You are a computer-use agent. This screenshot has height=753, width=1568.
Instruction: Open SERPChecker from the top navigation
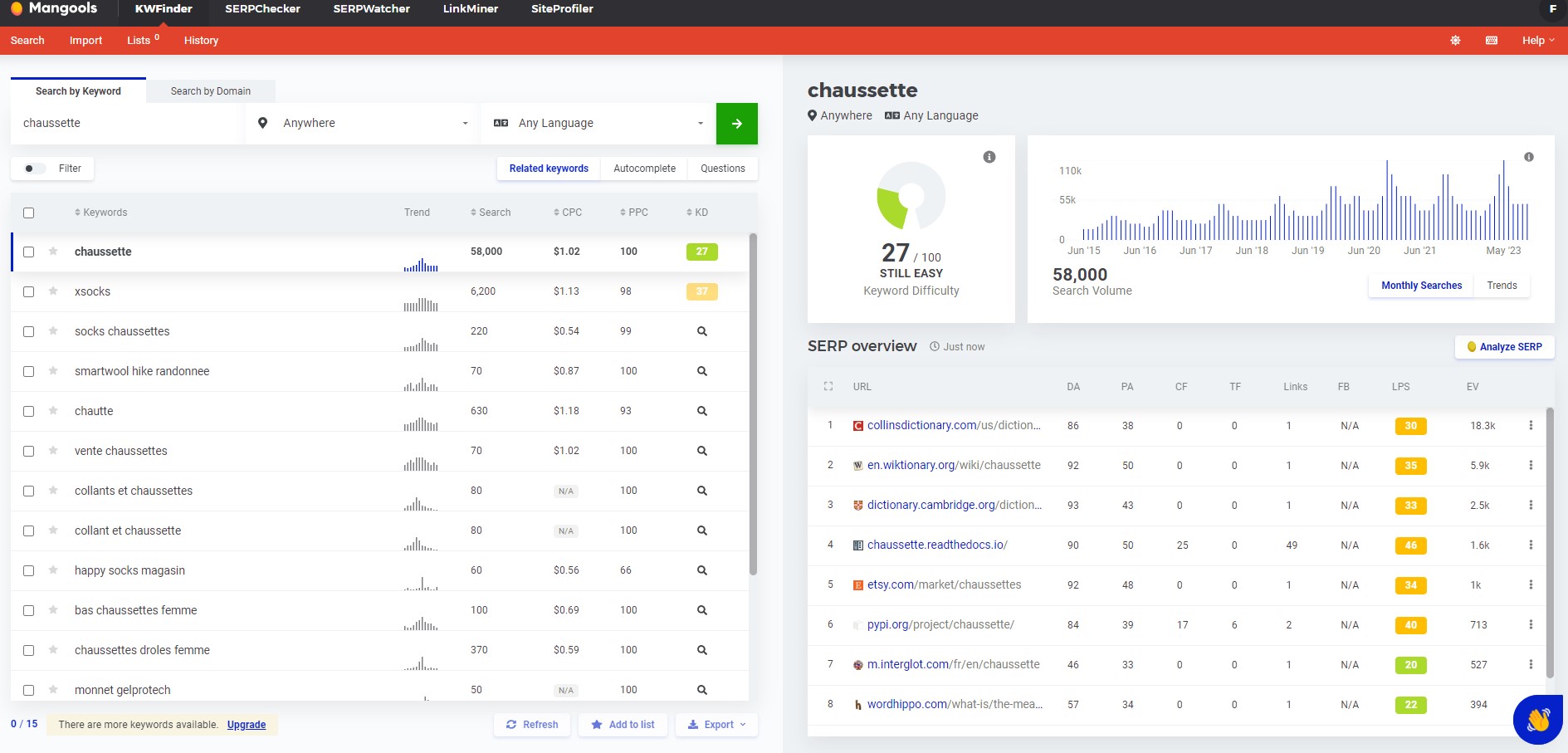[x=262, y=9]
